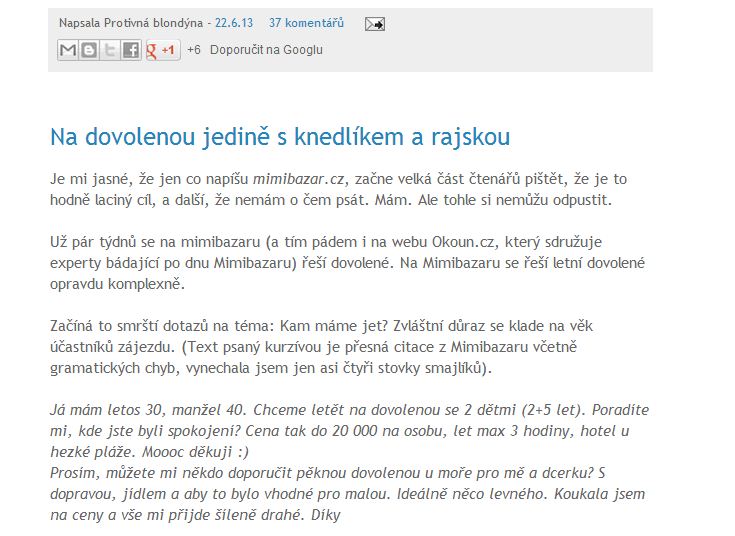Open the 22.6.13 date link

(x=234, y=23)
